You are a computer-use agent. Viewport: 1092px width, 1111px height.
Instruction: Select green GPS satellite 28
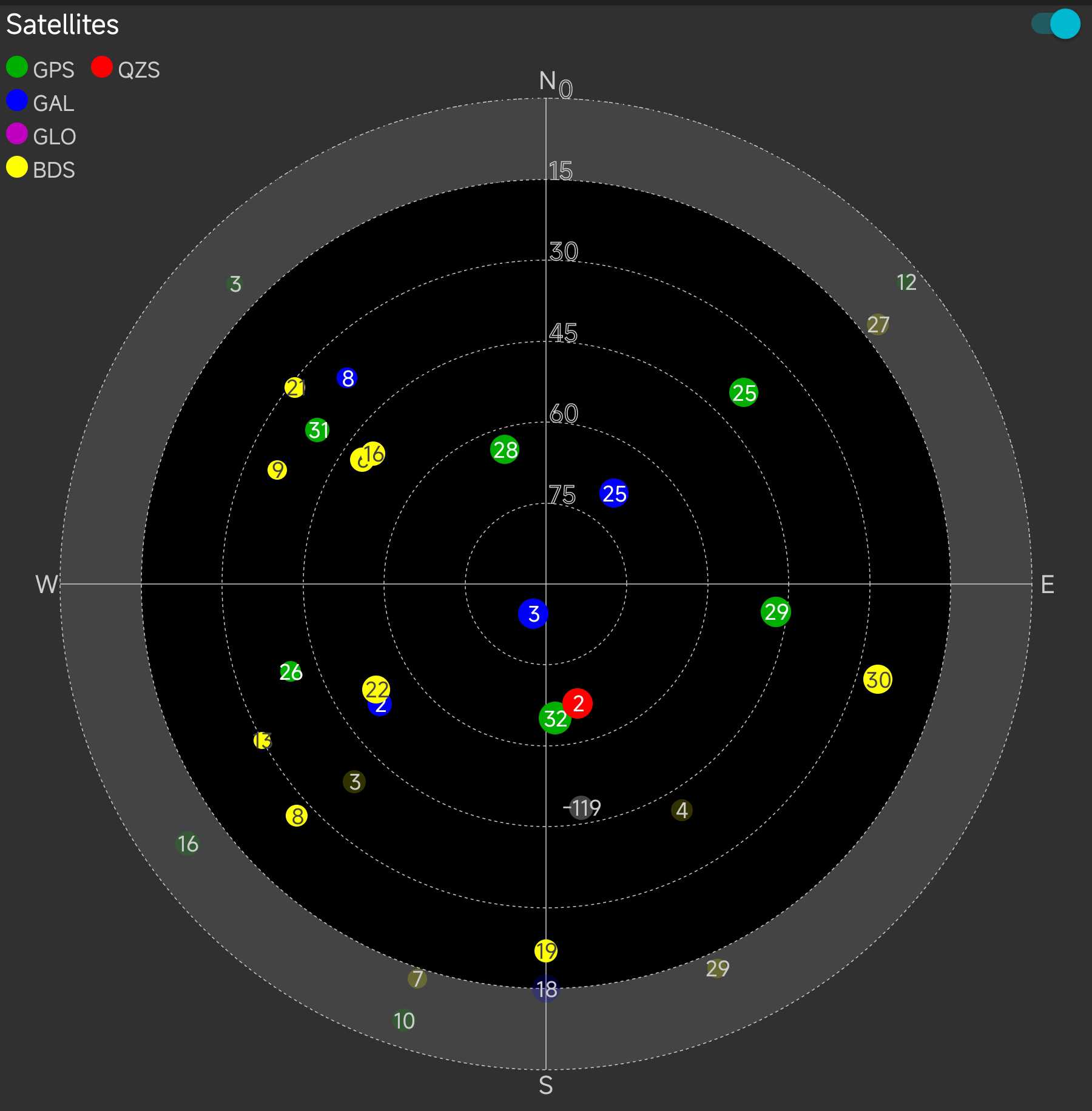click(505, 450)
